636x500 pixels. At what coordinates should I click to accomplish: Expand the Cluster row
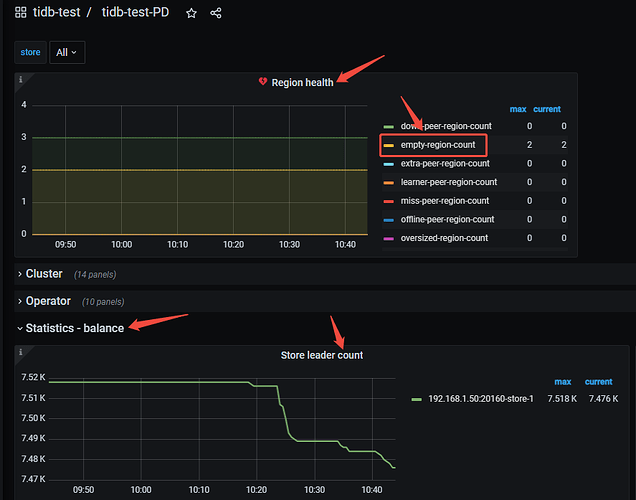point(44,273)
